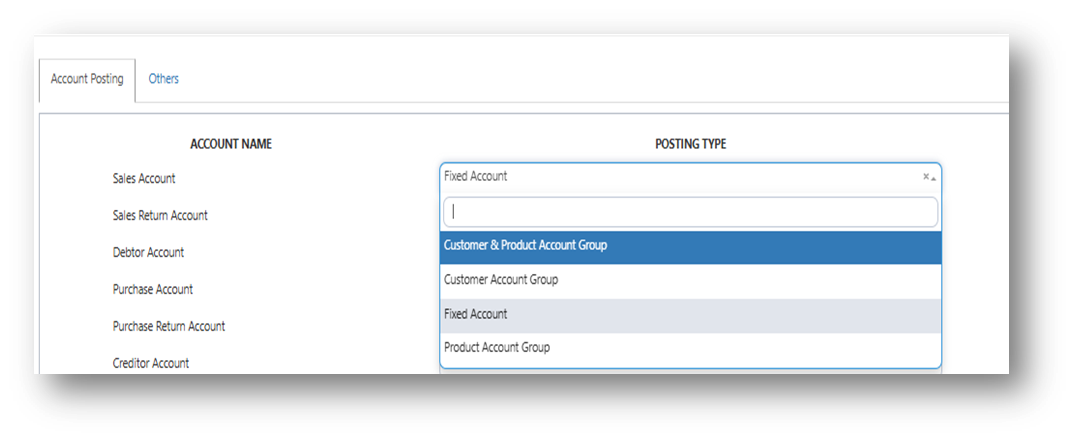Viewport: 1075px width, 440px height.
Task: Click the Purchase Account label
Action: pyautogui.click(x=153, y=290)
